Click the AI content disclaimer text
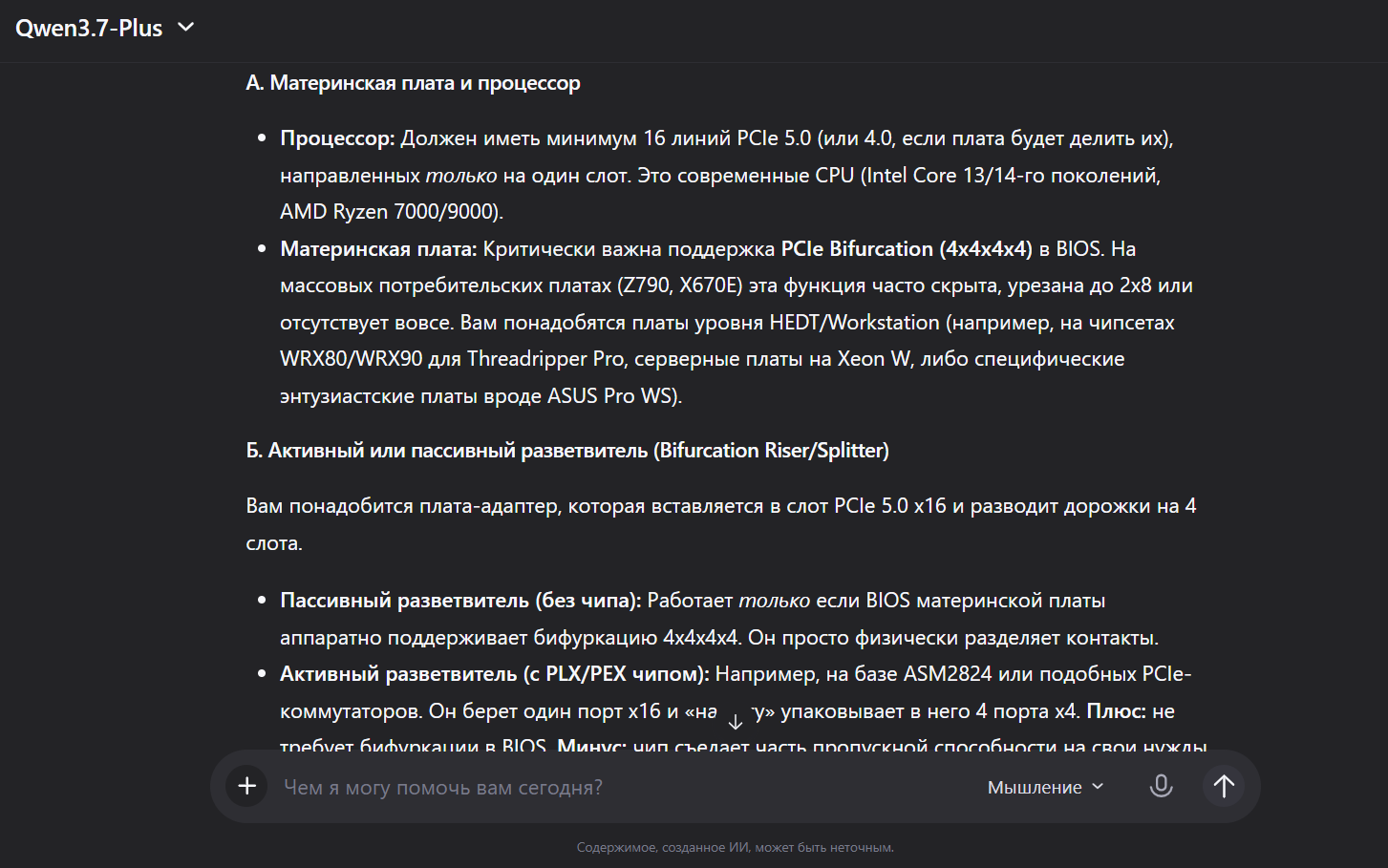This screenshot has height=868, width=1388. (x=735, y=847)
